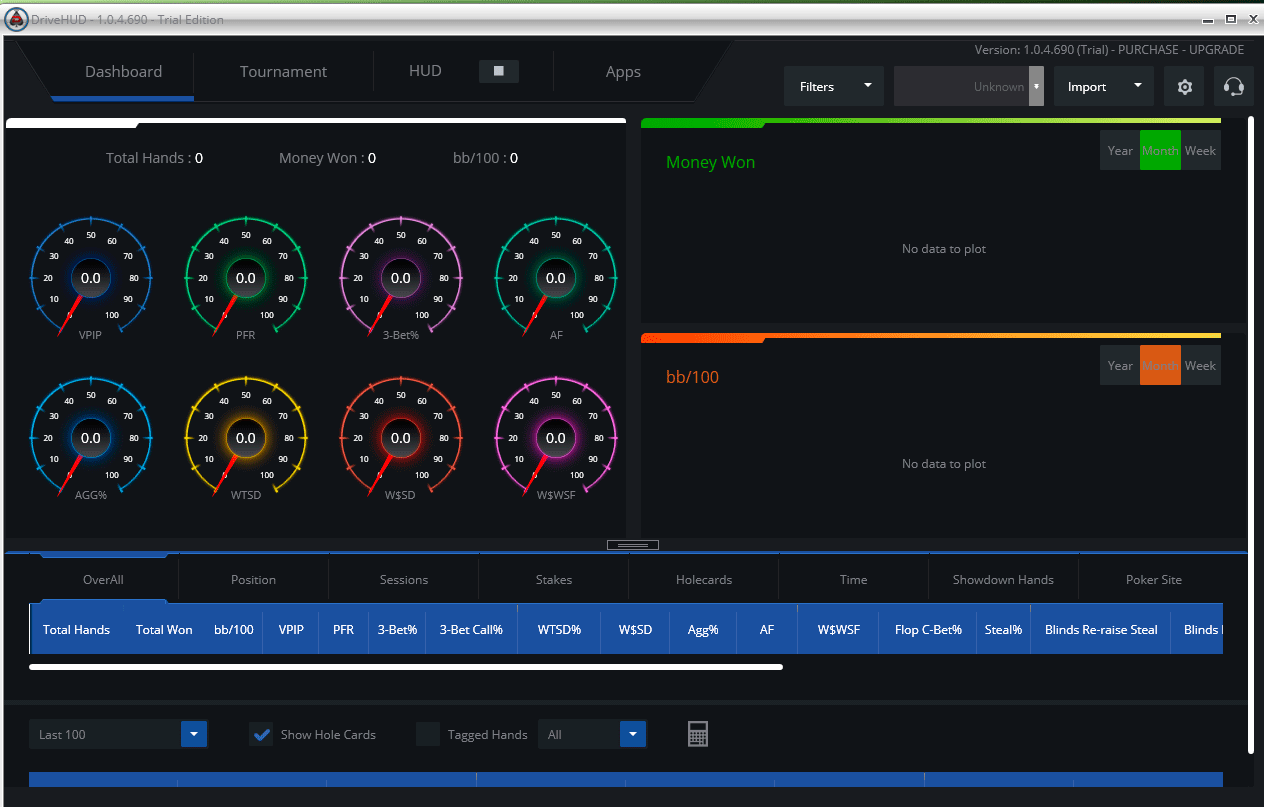Open the Import dropdown
Image resolution: width=1264 pixels, height=807 pixels.
(1103, 86)
